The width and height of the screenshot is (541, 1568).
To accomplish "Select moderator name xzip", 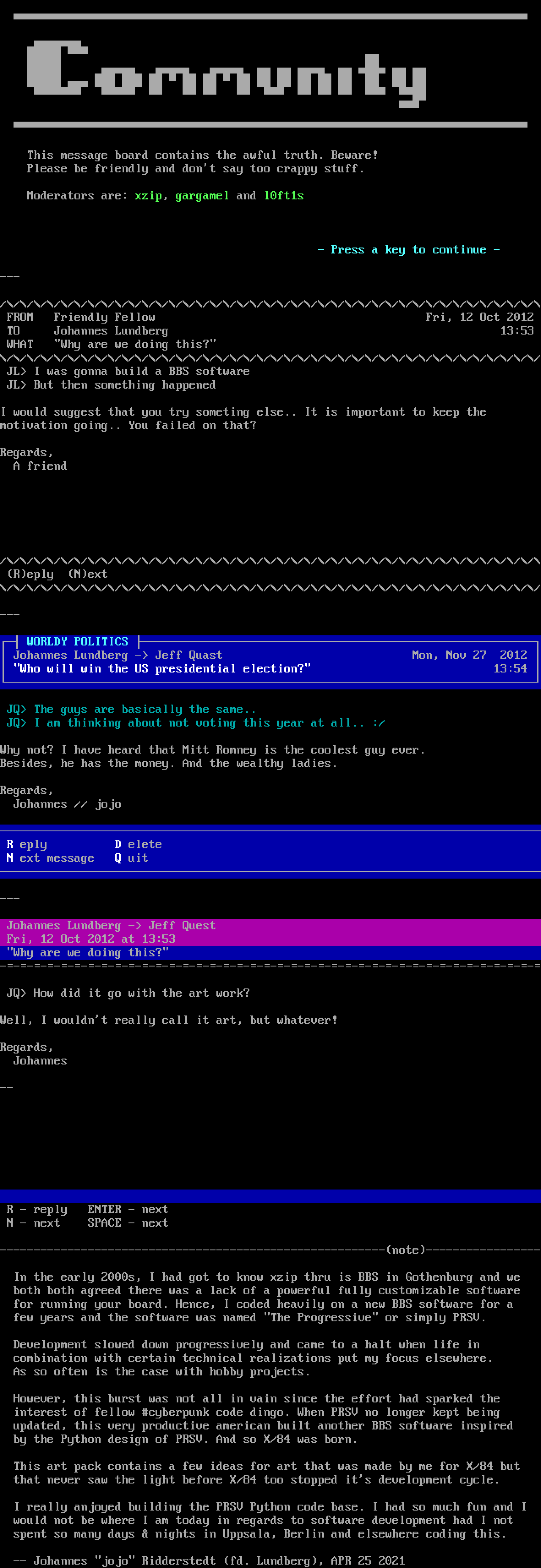I will pyautogui.click(x=148, y=196).
